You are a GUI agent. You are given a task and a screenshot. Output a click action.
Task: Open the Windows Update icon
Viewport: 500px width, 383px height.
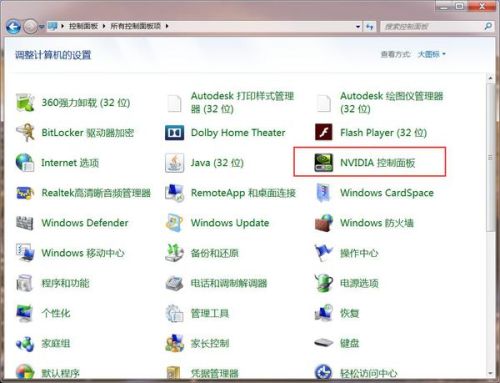pyautogui.click(x=174, y=223)
